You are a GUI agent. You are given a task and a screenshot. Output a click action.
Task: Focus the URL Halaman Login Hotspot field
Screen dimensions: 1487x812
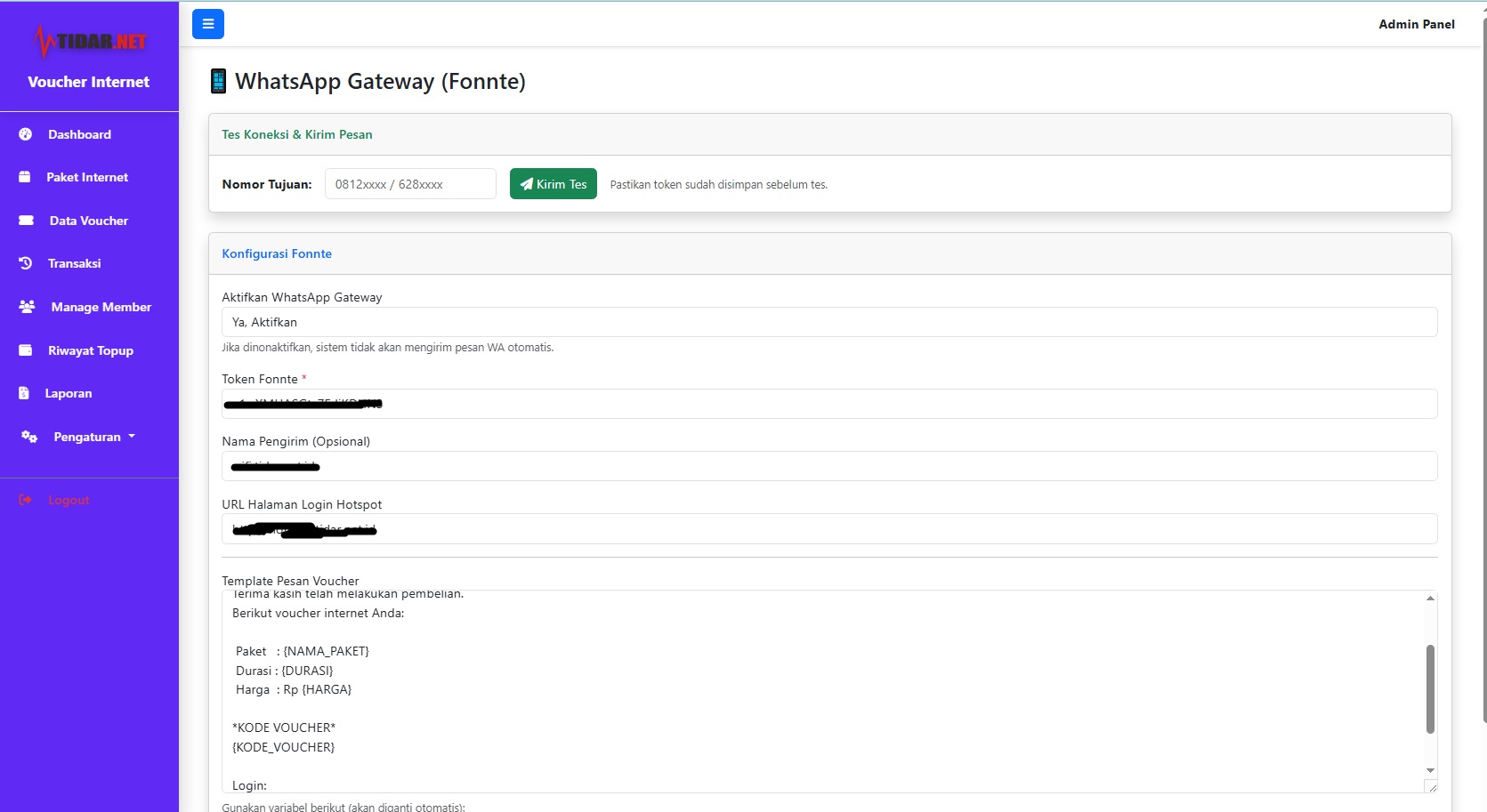pos(829,528)
